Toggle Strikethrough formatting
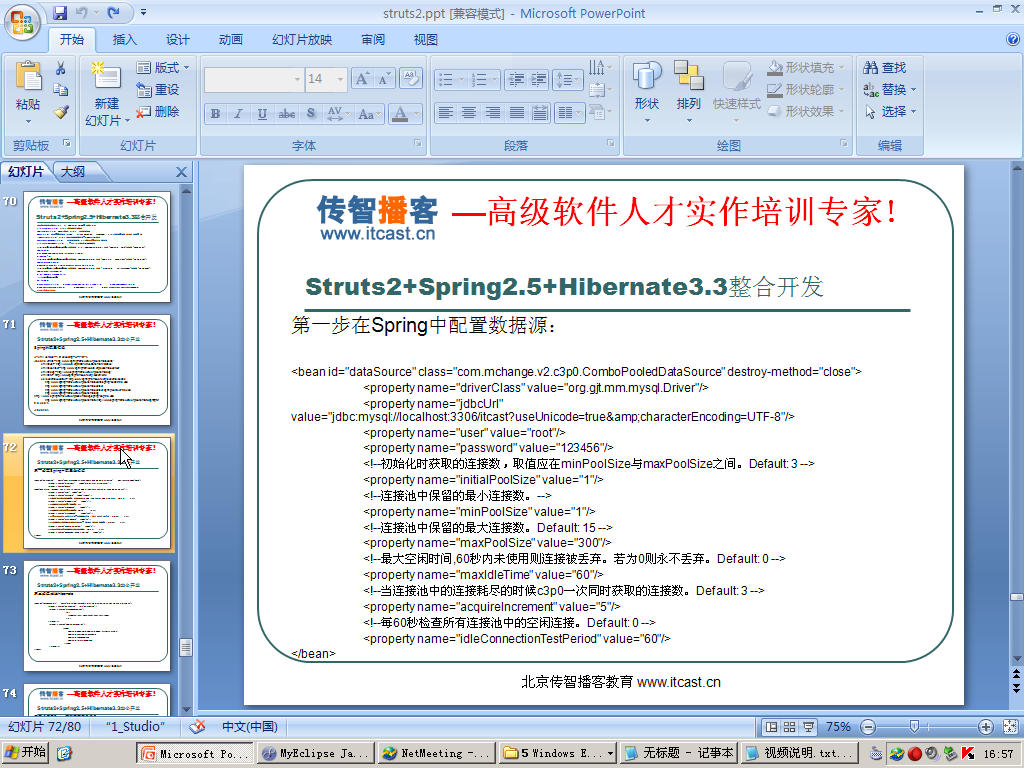 pos(287,114)
